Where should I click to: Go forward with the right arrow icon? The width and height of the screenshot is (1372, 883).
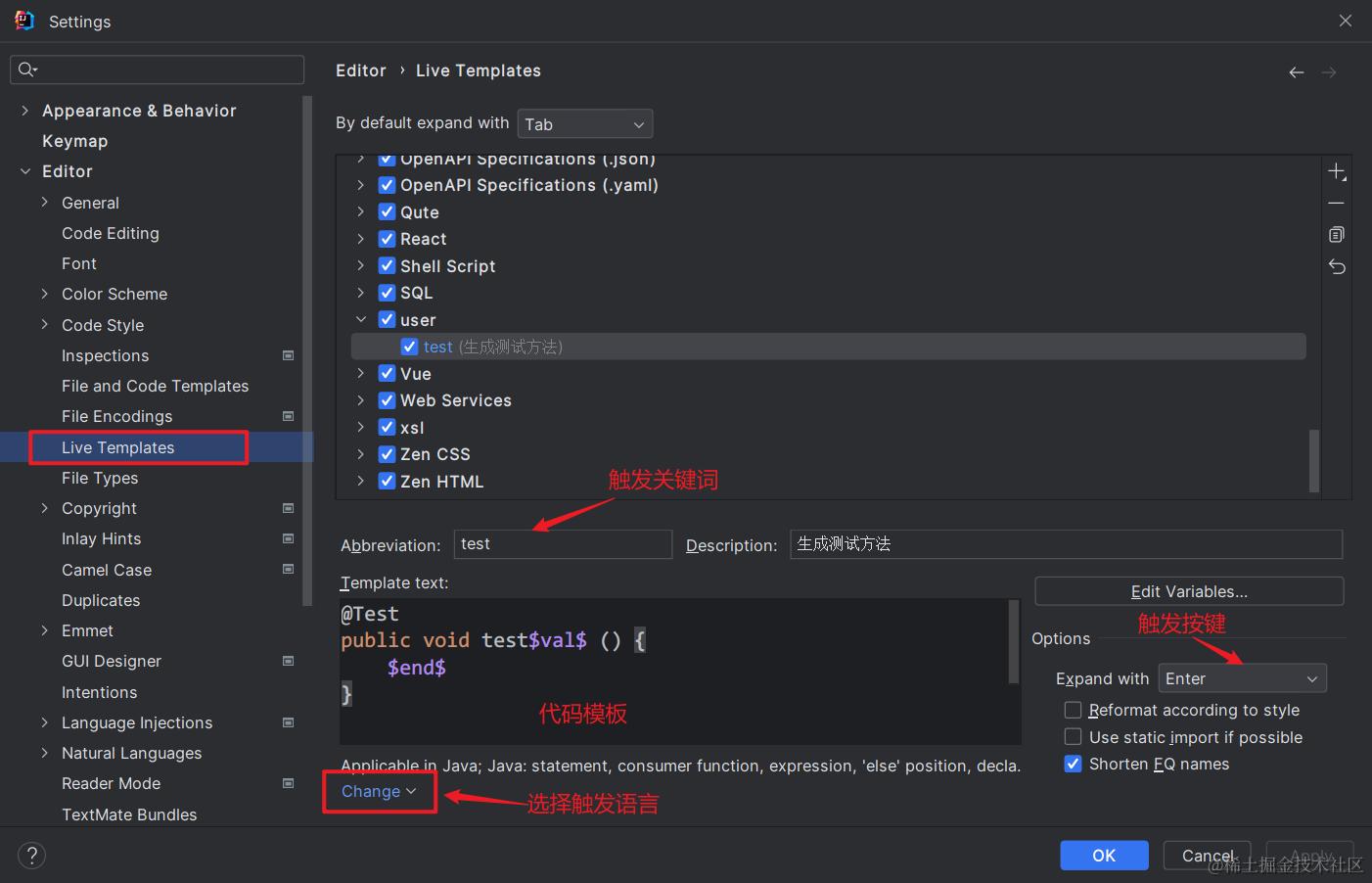pyautogui.click(x=1329, y=72)
